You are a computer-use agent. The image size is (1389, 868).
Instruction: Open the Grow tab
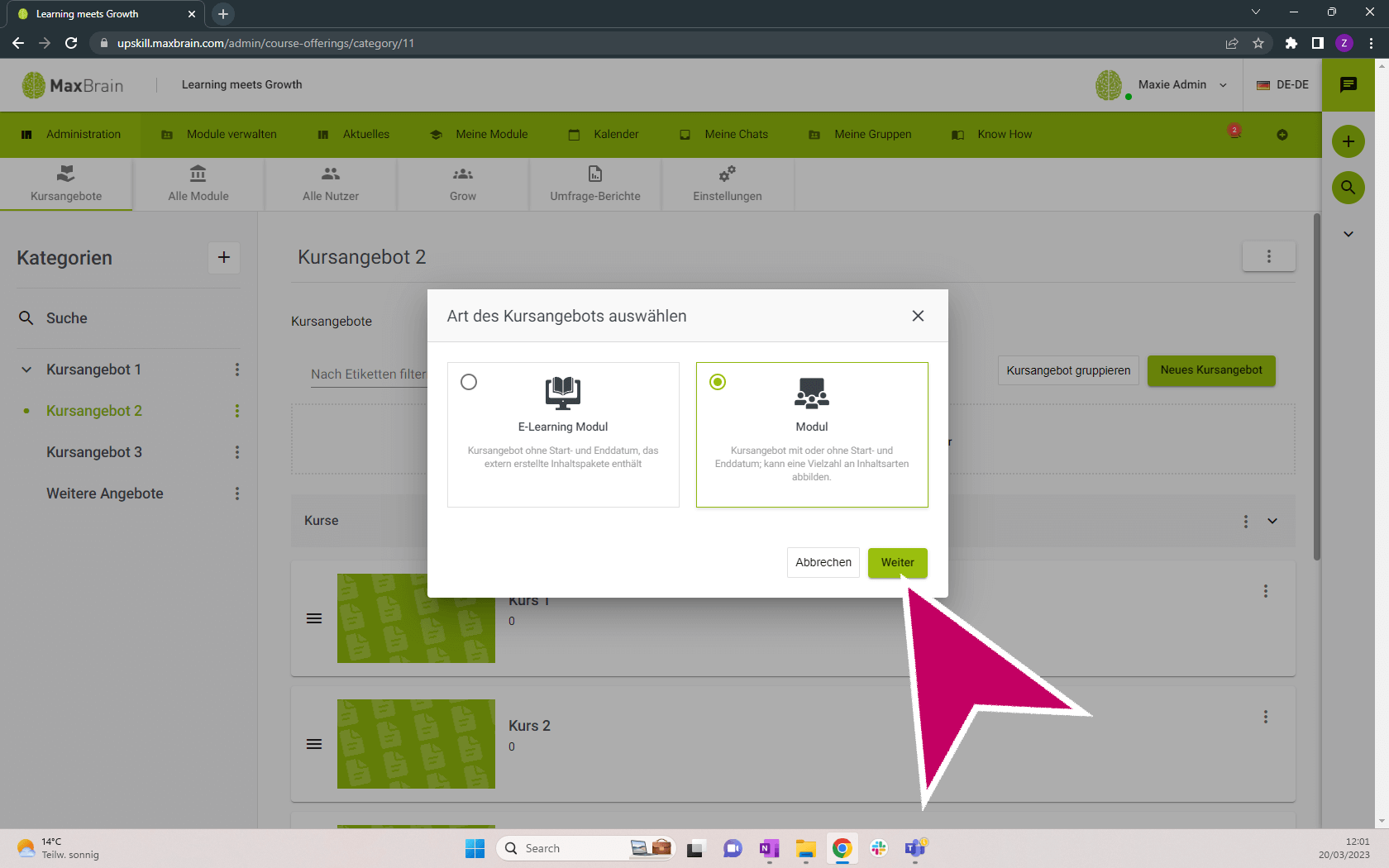(x=463, y=184)
